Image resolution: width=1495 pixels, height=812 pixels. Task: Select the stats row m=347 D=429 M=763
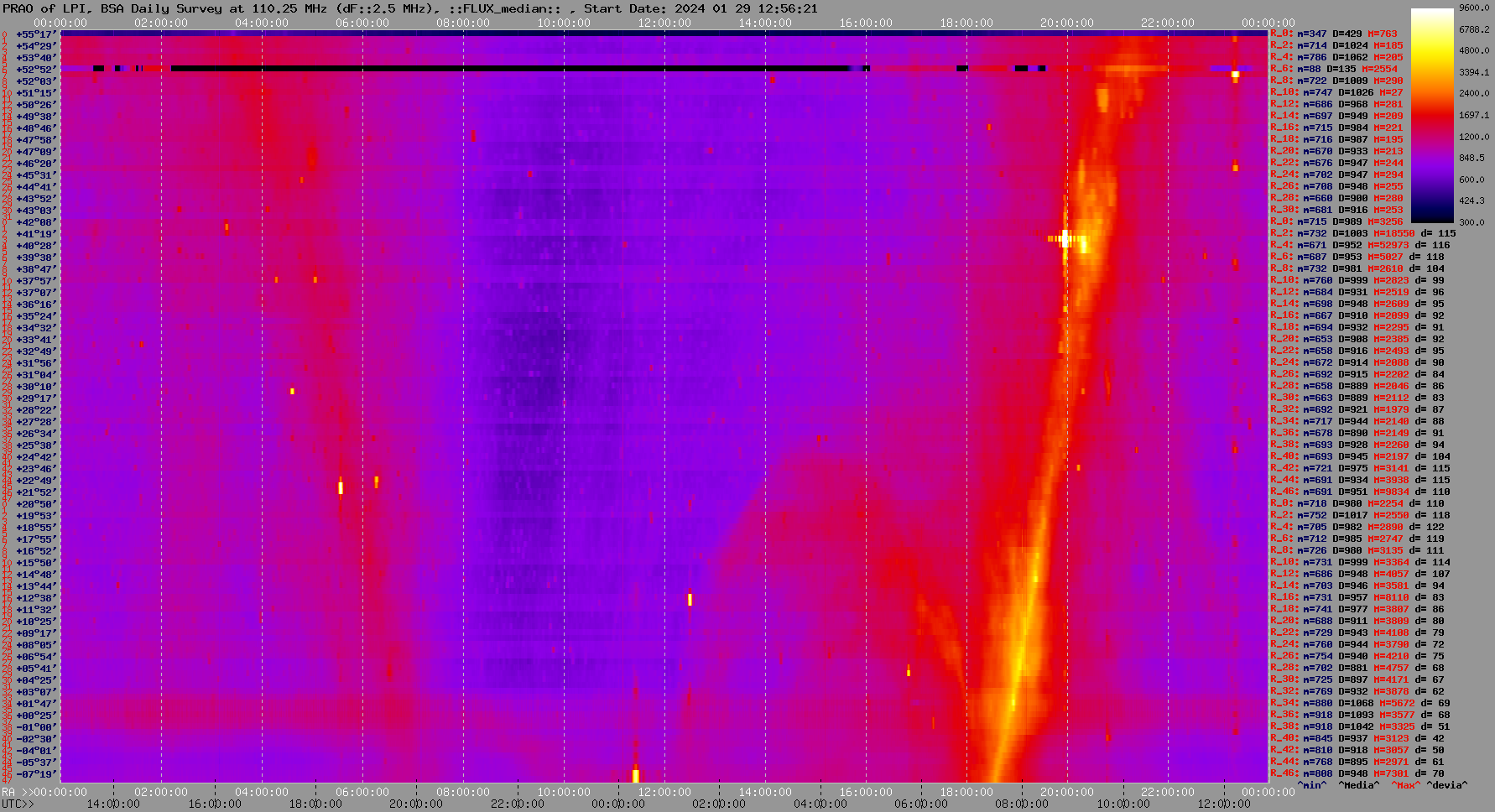(x=1334, y=34)
